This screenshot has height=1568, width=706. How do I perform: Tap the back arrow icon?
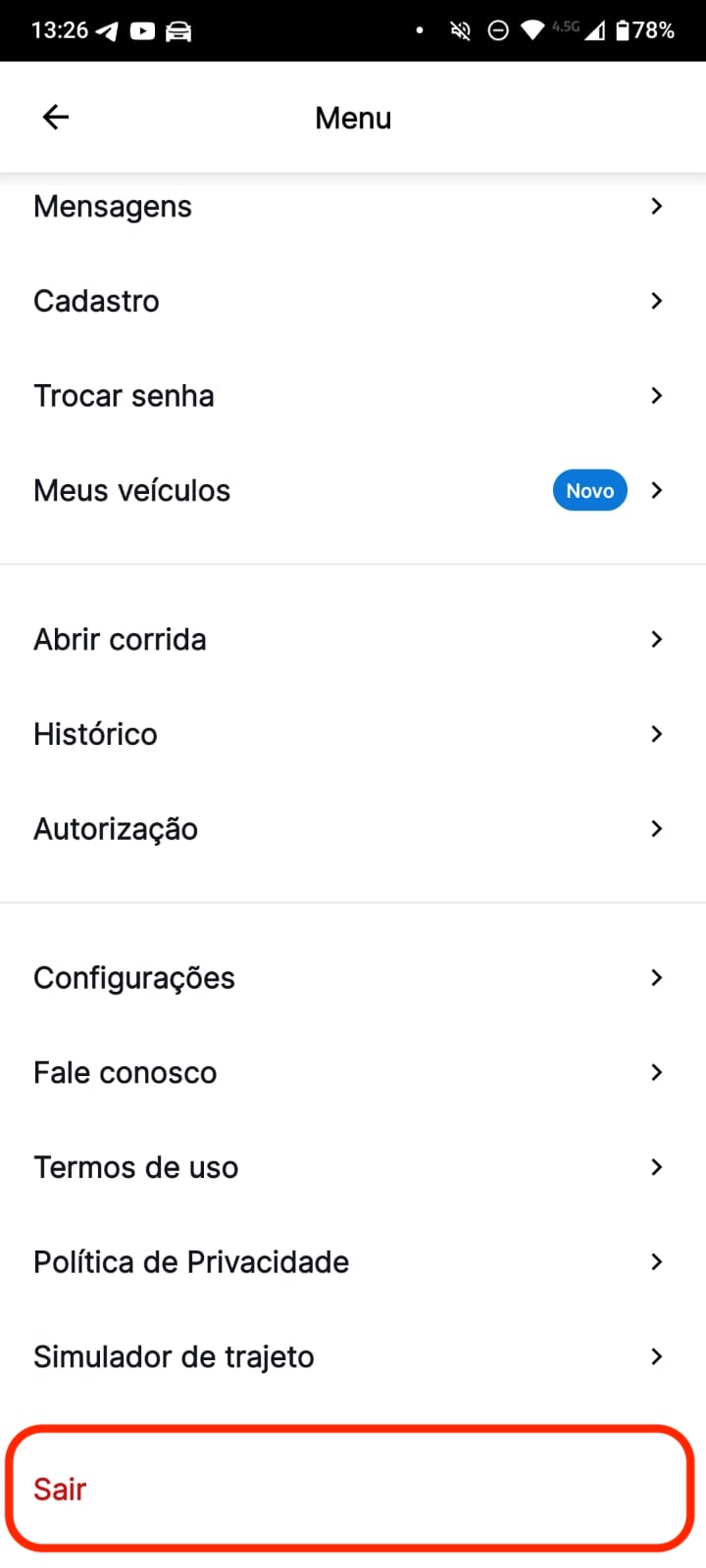[x=56, y=118]
